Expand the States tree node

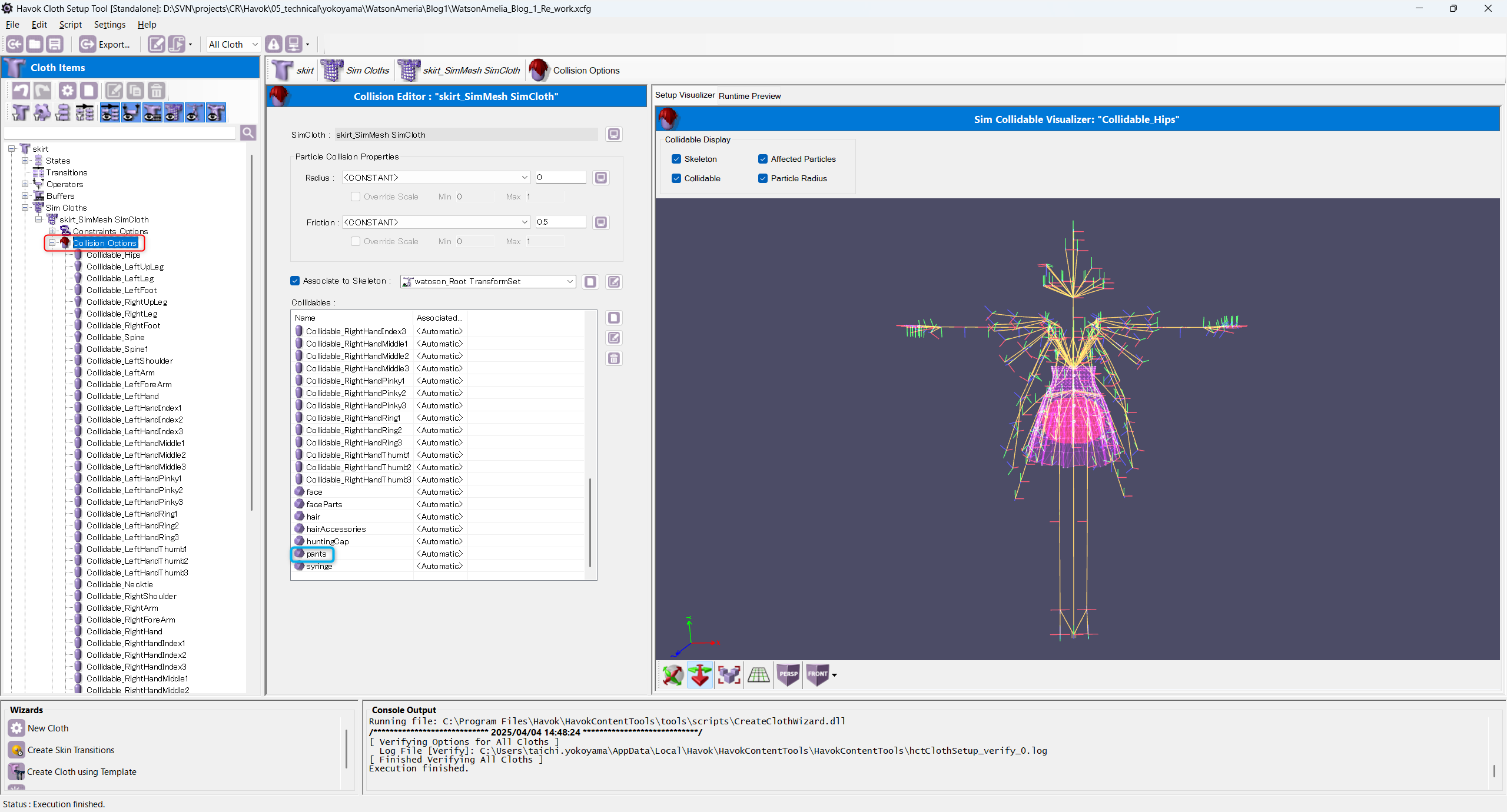coord(25,160)
